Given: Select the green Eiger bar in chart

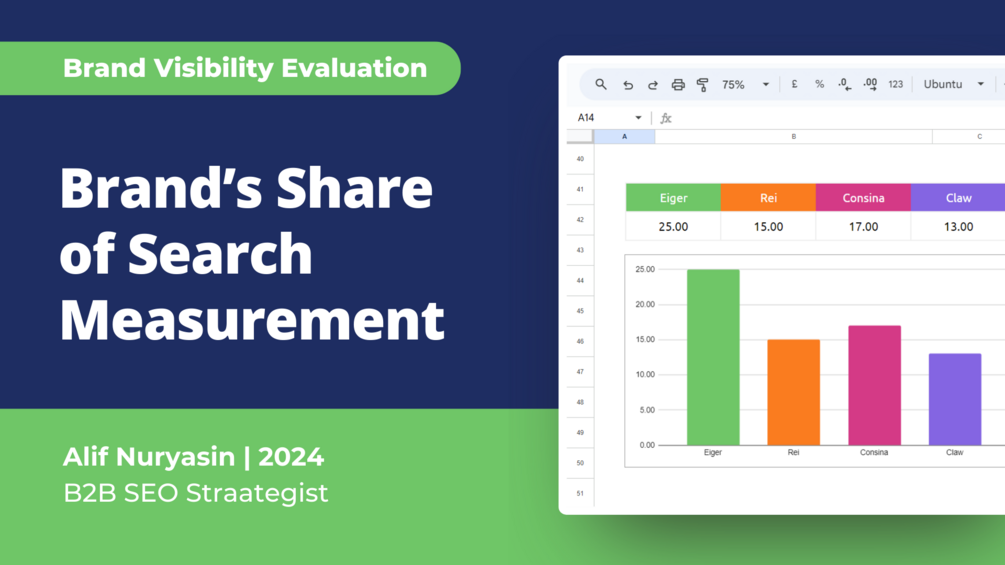Looking at the screenshot, I should [713, 357].
